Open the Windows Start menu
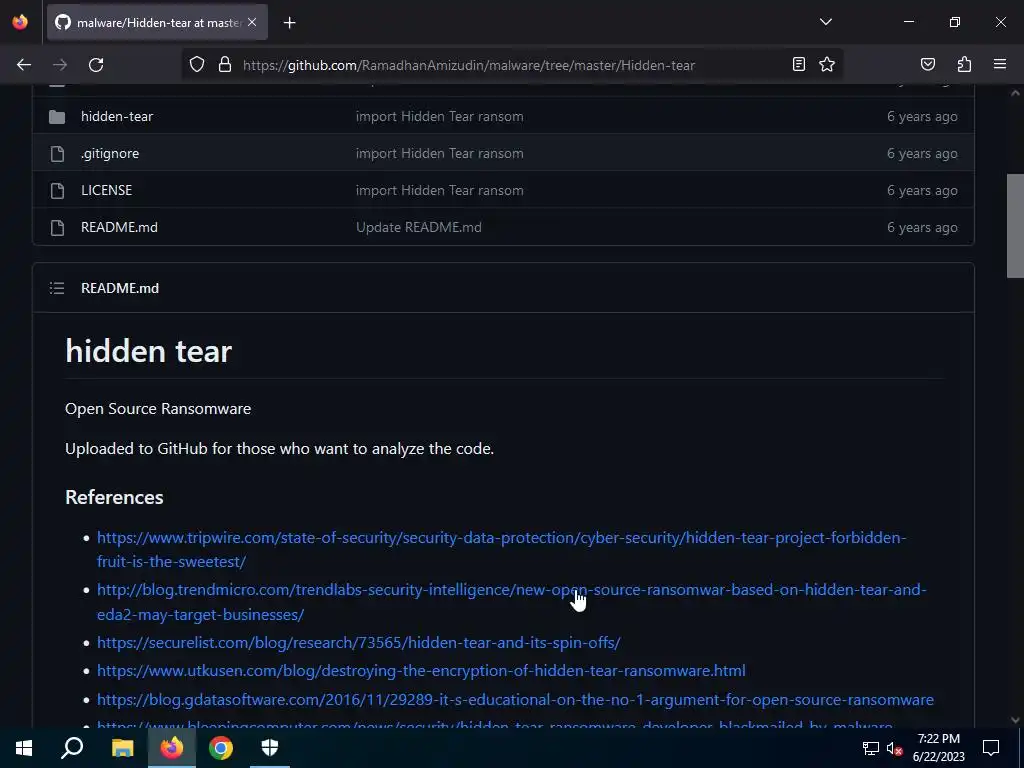This screenshot has width=1024, height=768. [x=24, y=748]
